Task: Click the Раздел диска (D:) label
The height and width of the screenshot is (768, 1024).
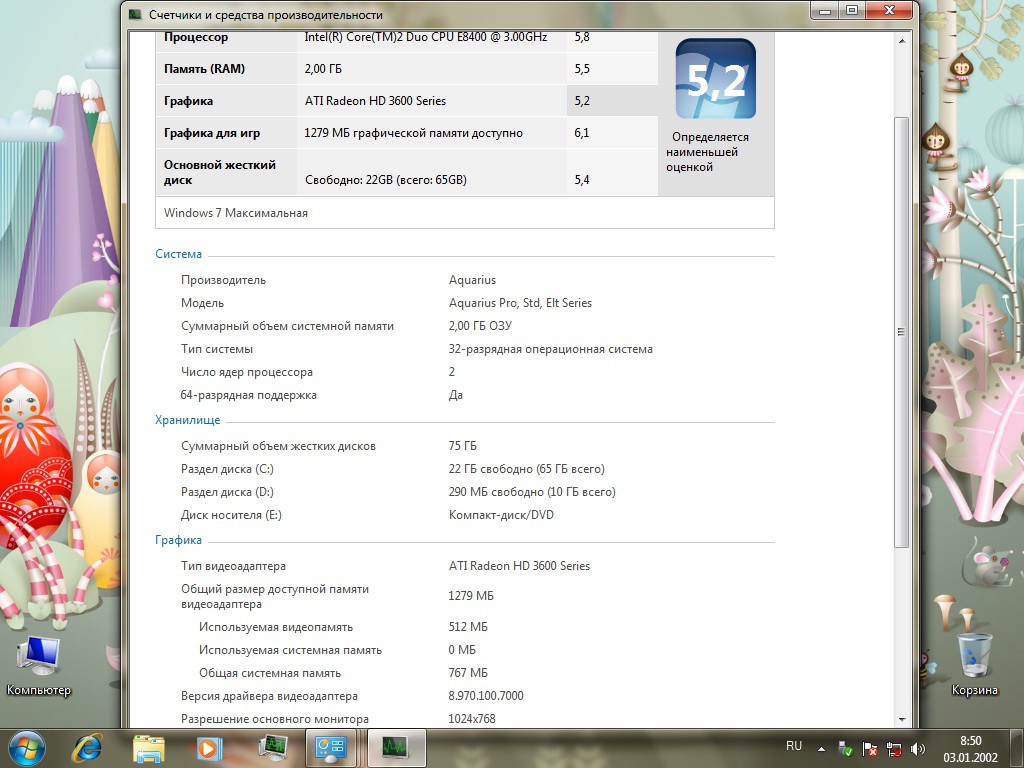Action: 227,492
